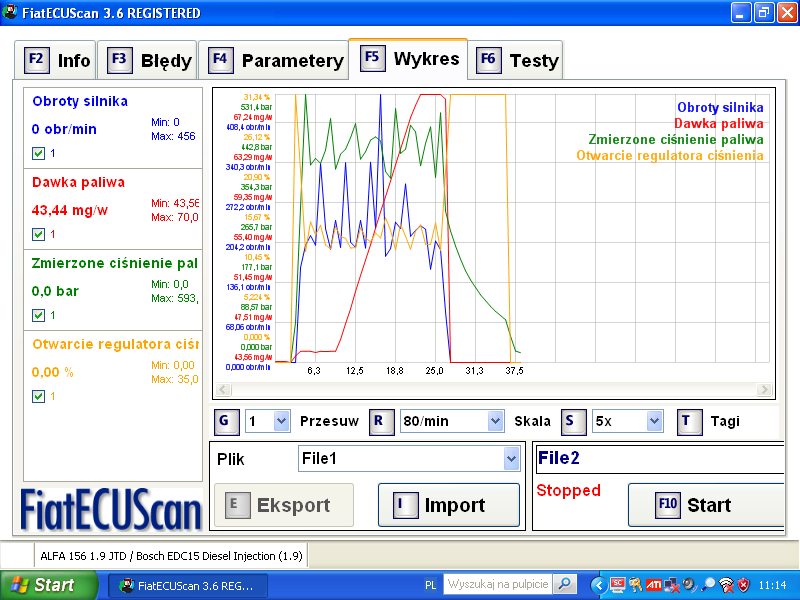This screenshot has width=800, height=600.
Task: Click the Wyszukaj na pulpicie search box
Action: (498, 584)
